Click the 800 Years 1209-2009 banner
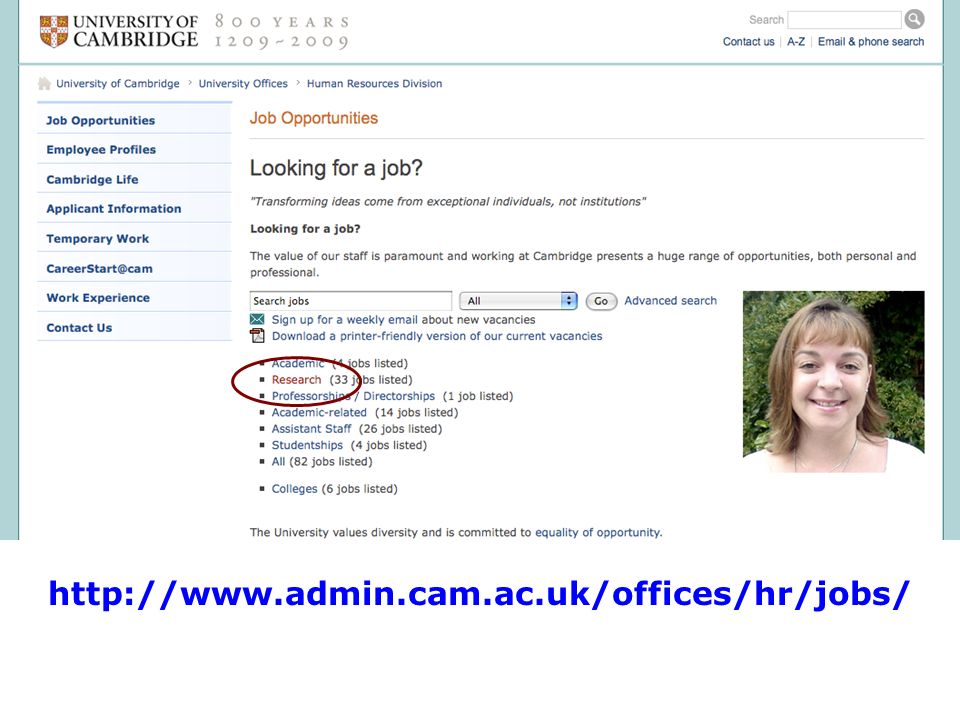The height and width of the screenshot is (720, 960). click(x=282, y=32)
